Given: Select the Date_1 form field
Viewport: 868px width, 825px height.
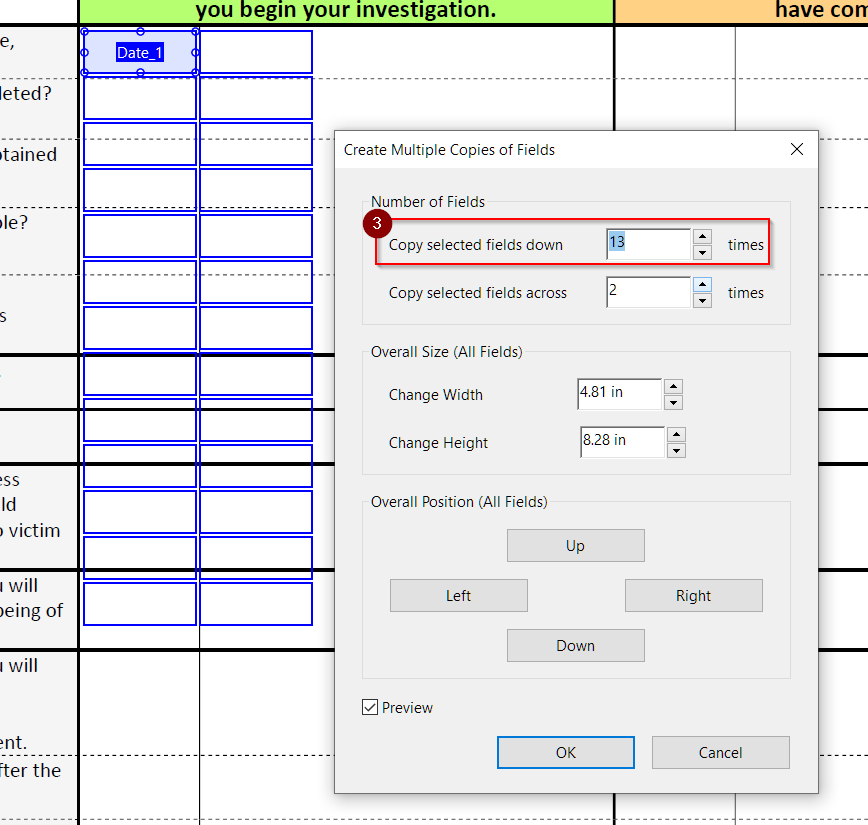Looking at the screenshot, I should coord(139,53).
